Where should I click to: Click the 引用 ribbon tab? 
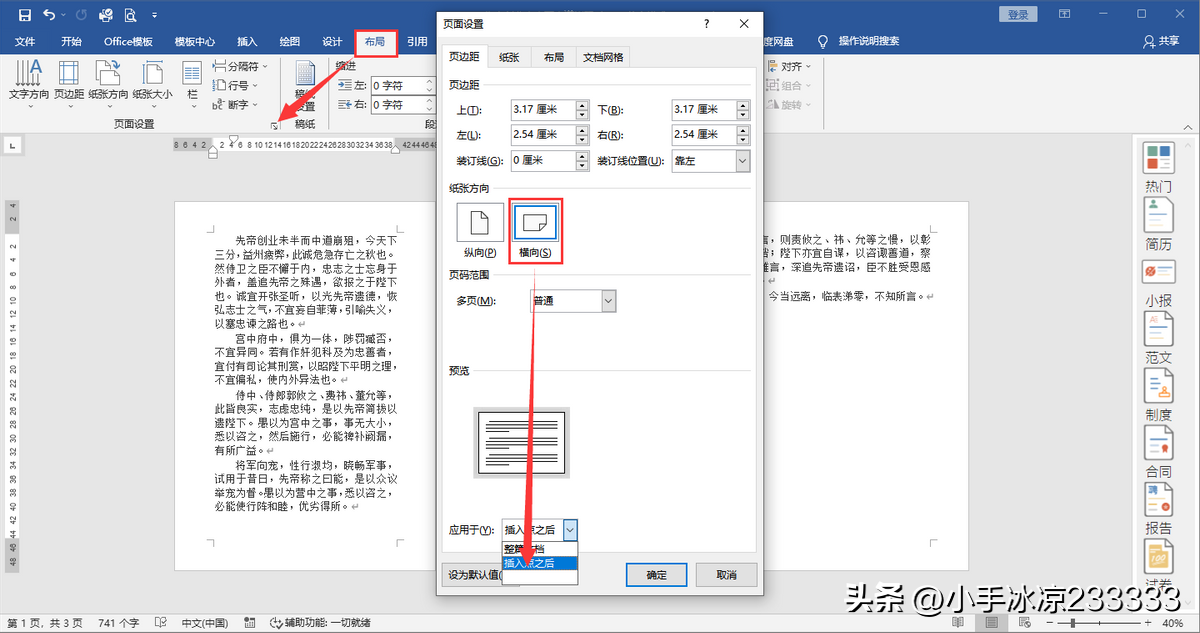[x=418, y=41]
